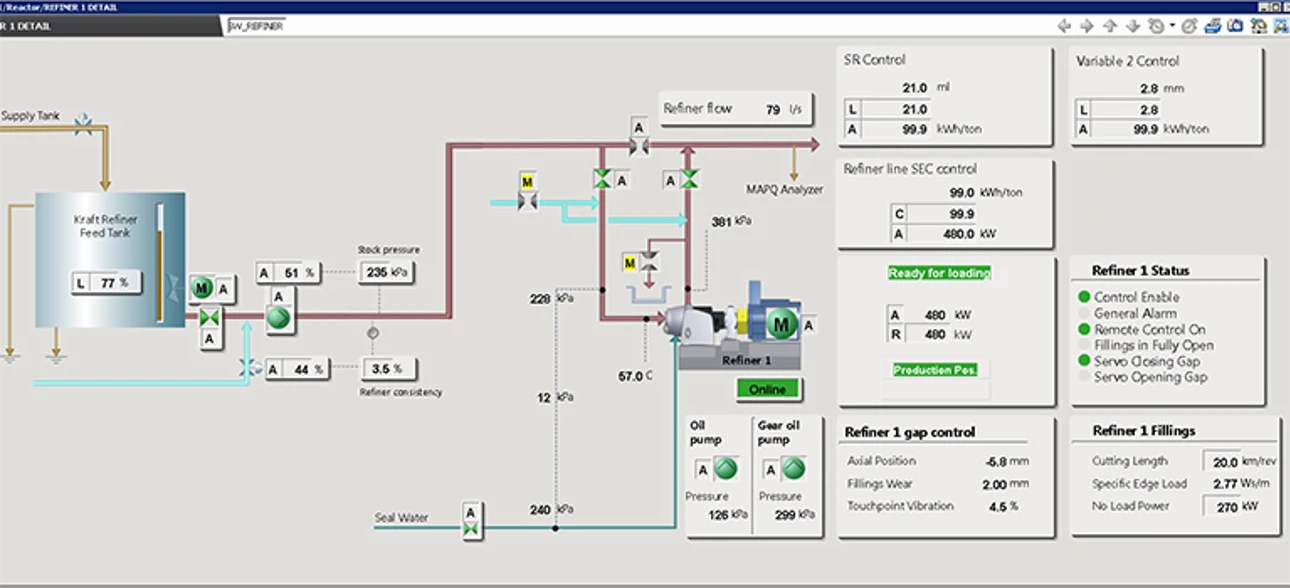Viewport: 1290px width, 588px height.
Task: Select the 44 % dilution valve controller
Action: [x=297, y=369]
